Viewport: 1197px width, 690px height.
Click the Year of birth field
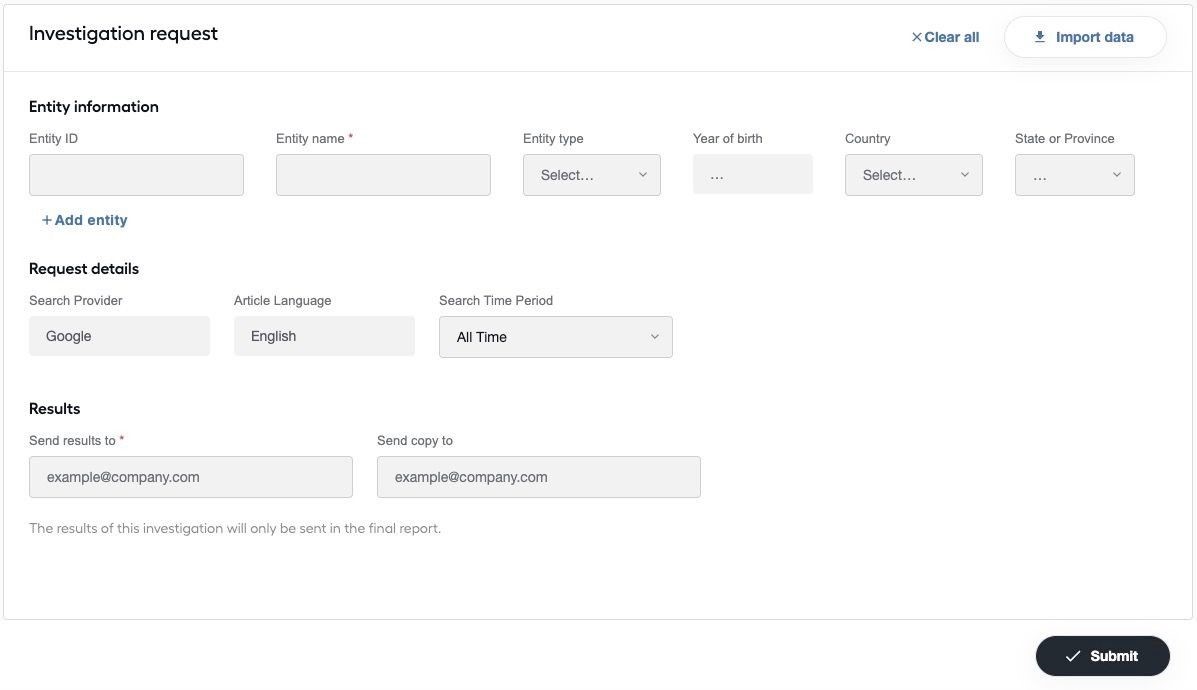coord(753,175)
